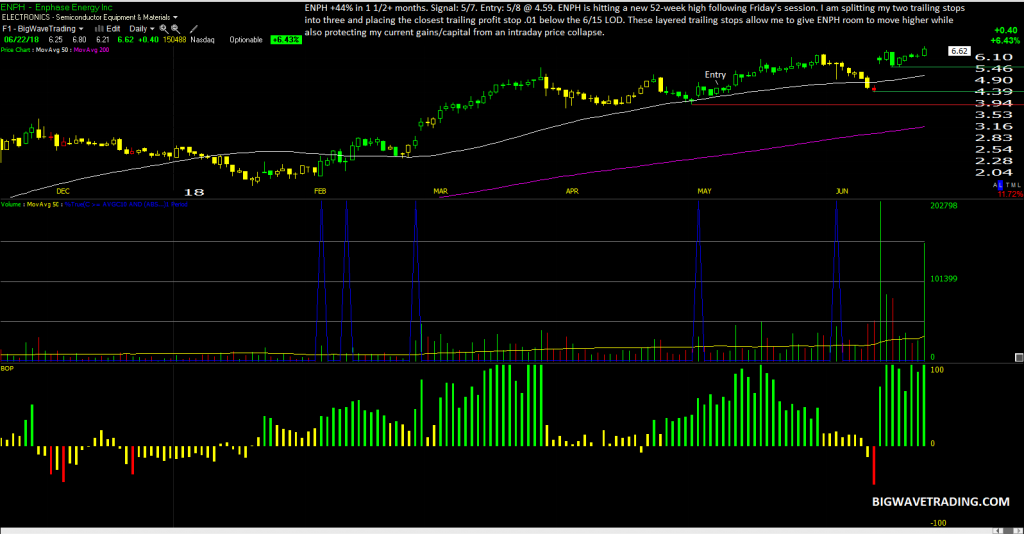The image size is (1024, 534).
Task: Click the Price Chart legend label
Action: (x=15, y=50)
